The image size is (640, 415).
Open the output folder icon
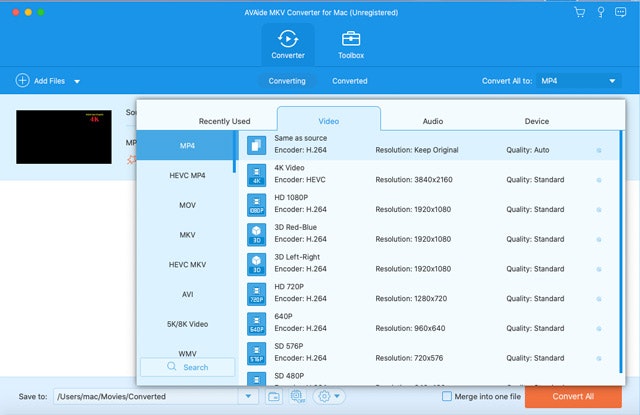coord(273,396)
